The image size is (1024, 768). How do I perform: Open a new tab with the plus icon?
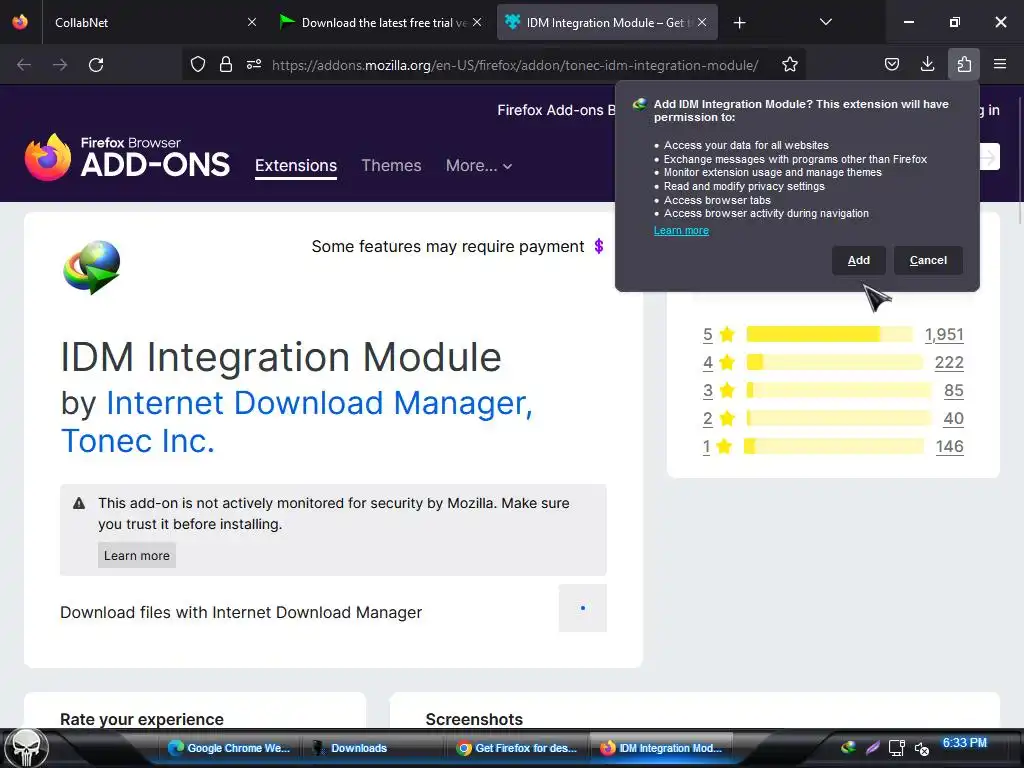click(739, 23)
